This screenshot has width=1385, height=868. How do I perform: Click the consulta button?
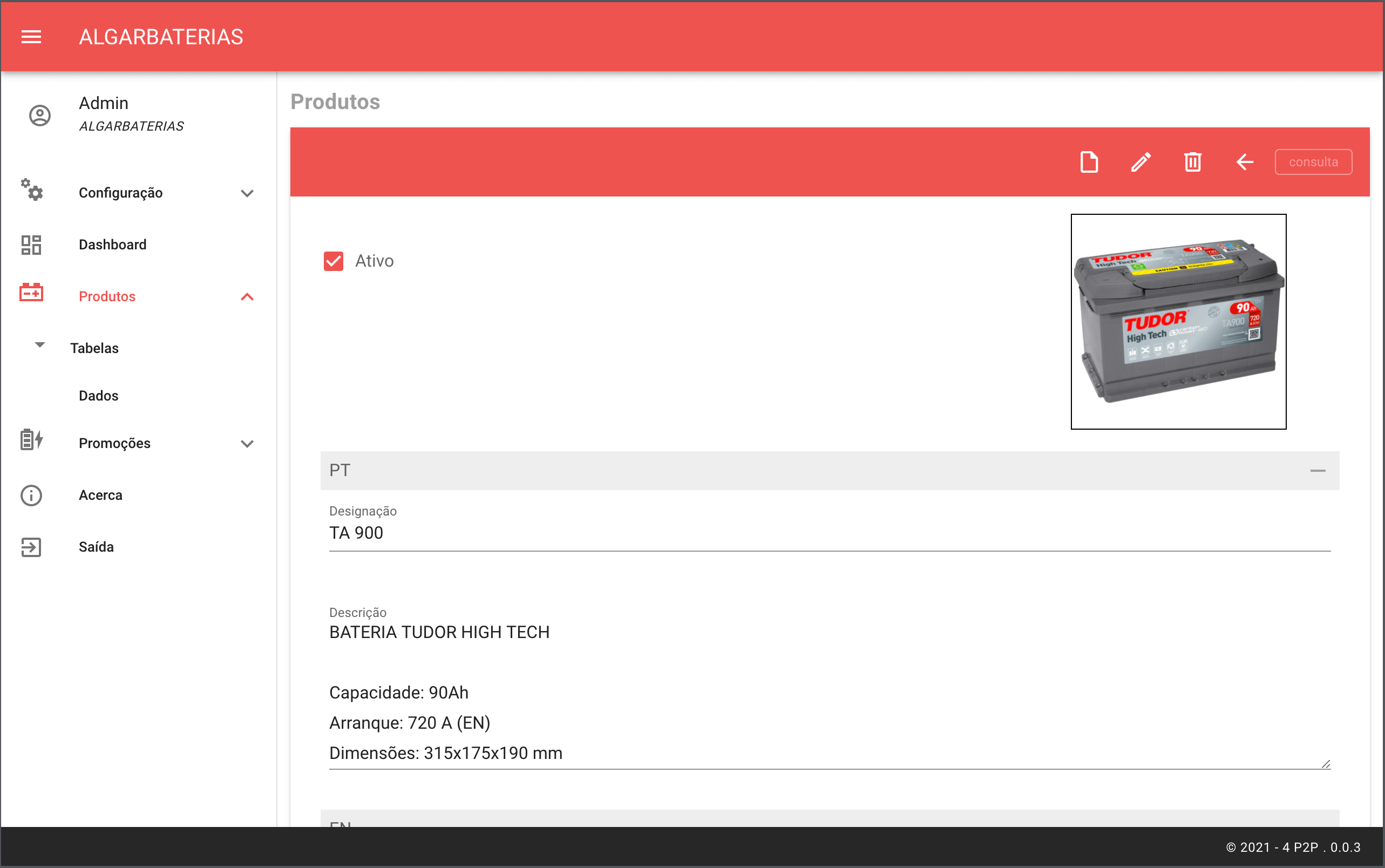point(1313,162)
